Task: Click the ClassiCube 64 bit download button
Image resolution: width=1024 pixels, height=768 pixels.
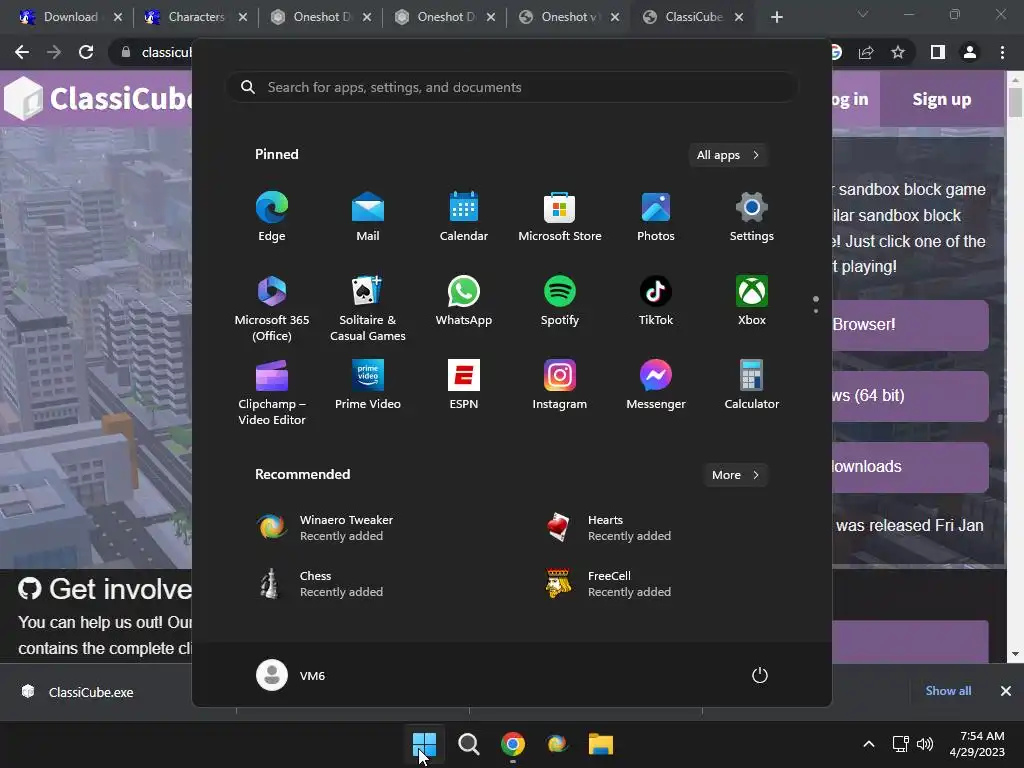Action: coord(910,396)
